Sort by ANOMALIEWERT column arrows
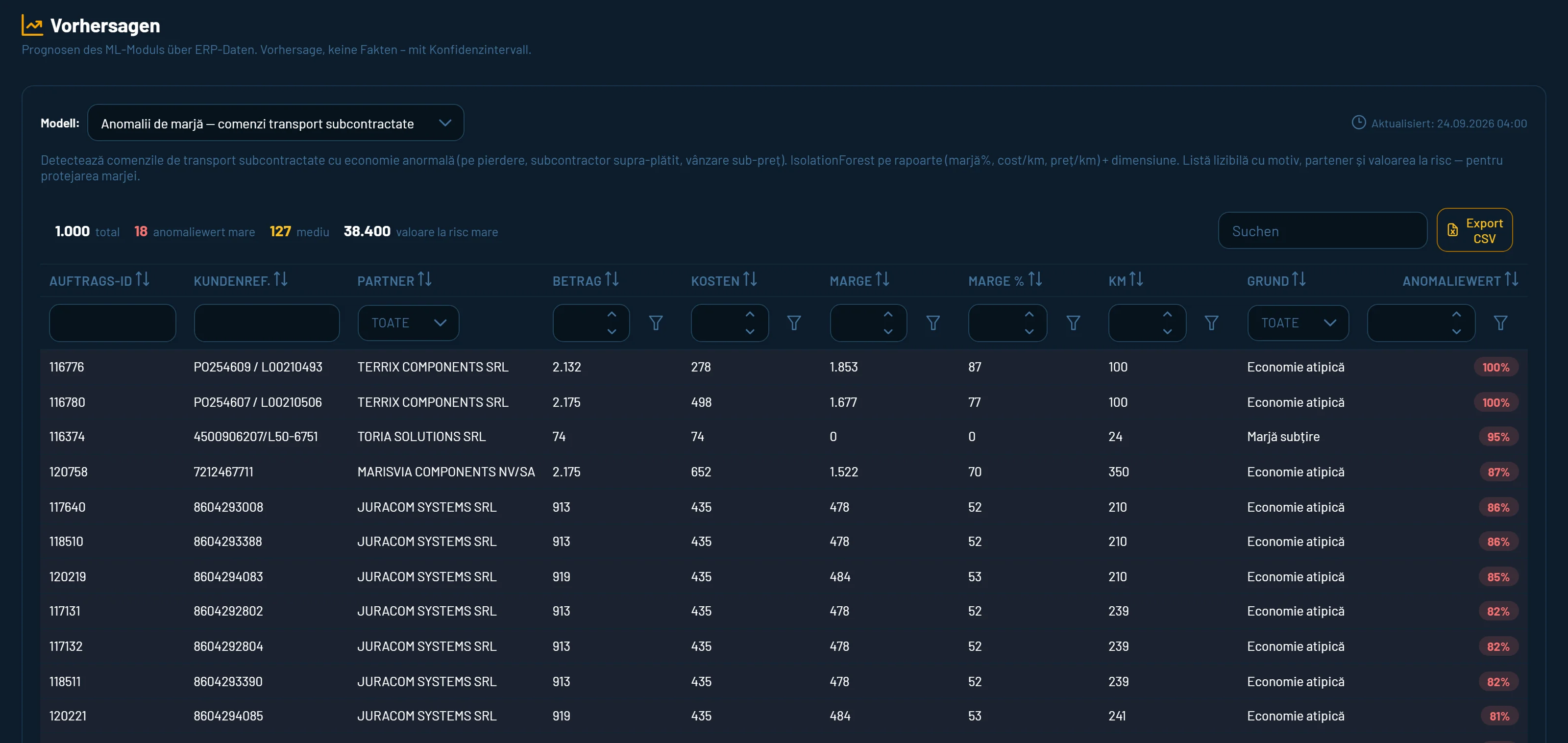The height and width of the screenshot is (743, 1568). [1511, 279]
